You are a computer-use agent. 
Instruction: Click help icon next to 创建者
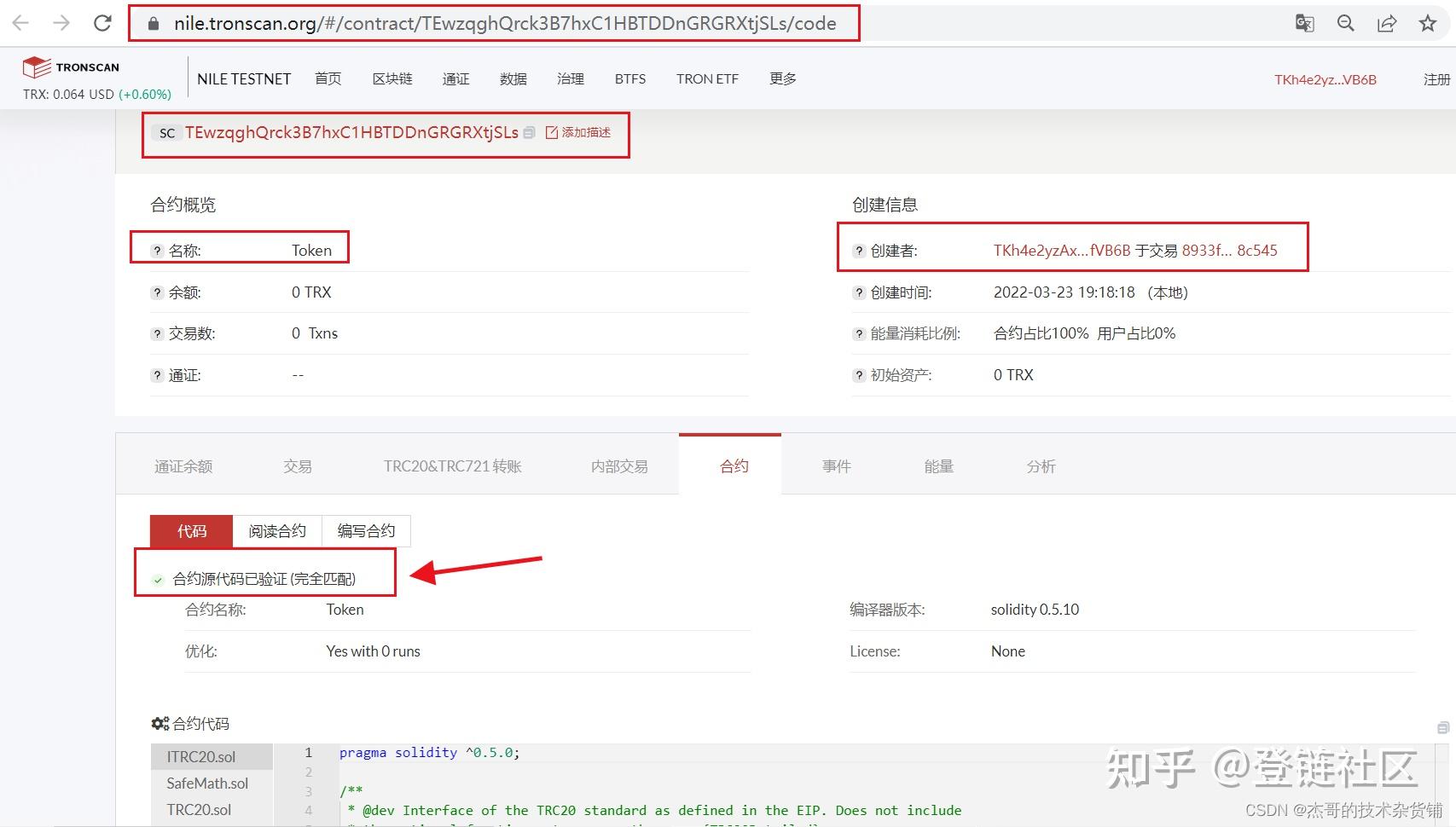point(859,251)
